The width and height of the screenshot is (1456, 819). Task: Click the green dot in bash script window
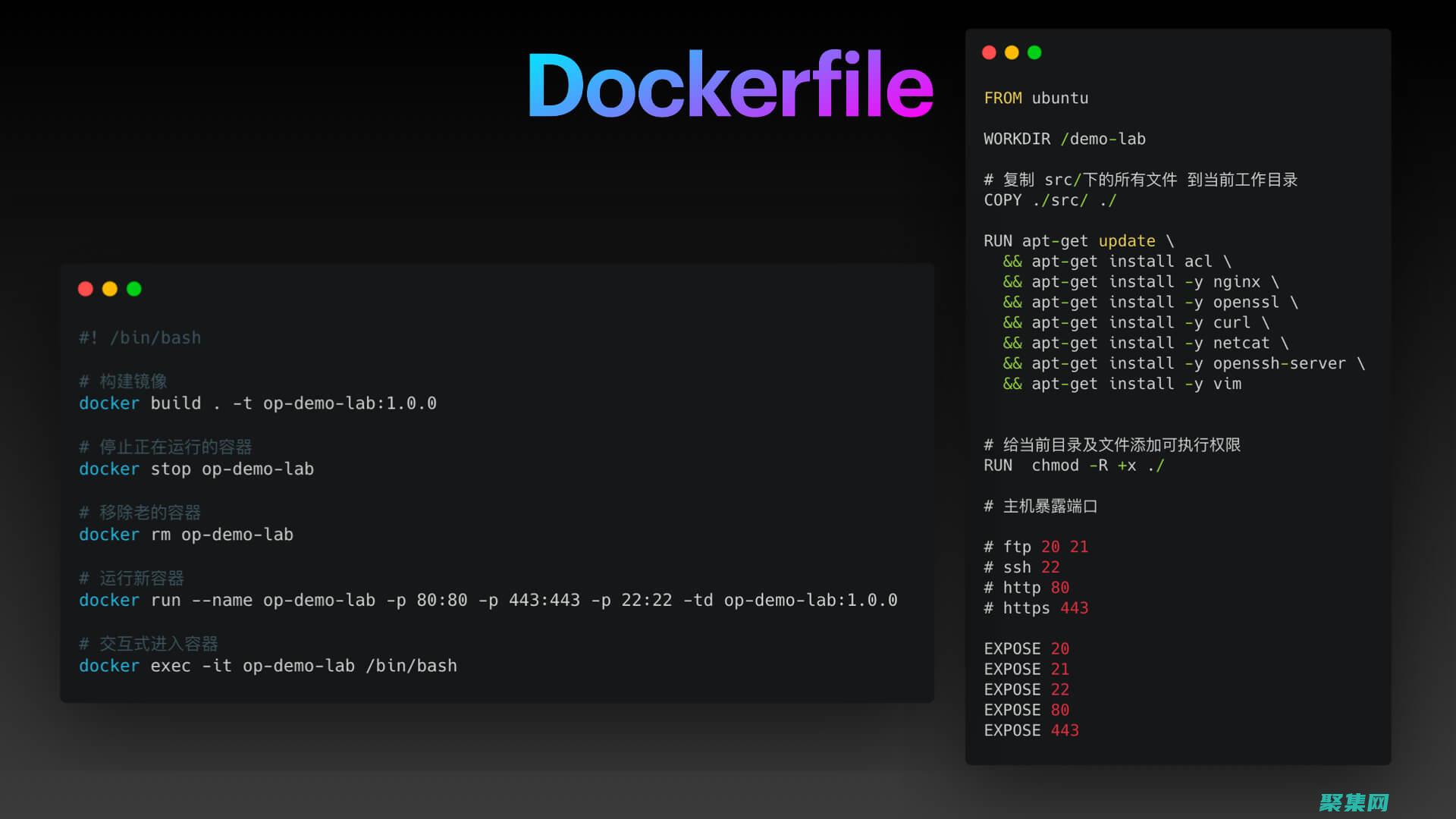tap(134, 289)
